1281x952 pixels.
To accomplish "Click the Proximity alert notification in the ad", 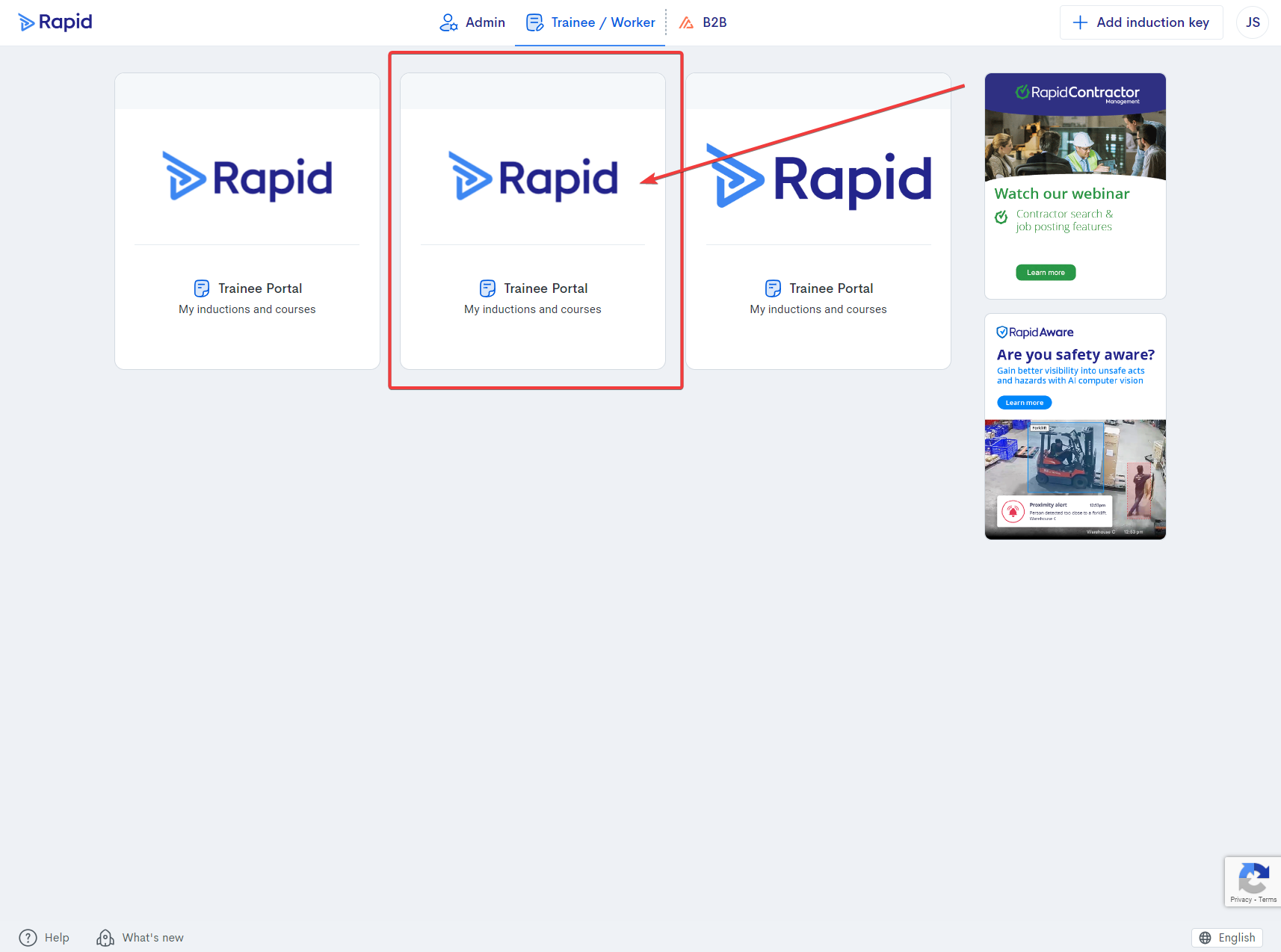I will coord(1055,512).
